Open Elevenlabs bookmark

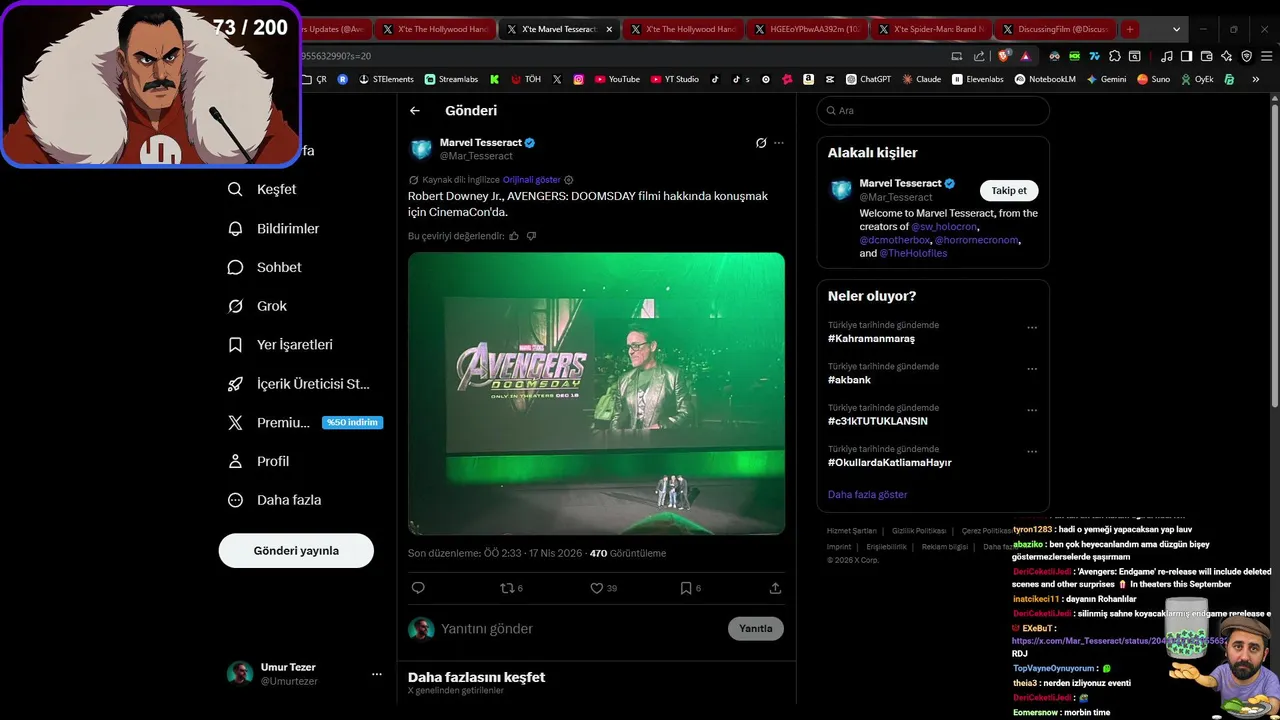tap(977, 79)
